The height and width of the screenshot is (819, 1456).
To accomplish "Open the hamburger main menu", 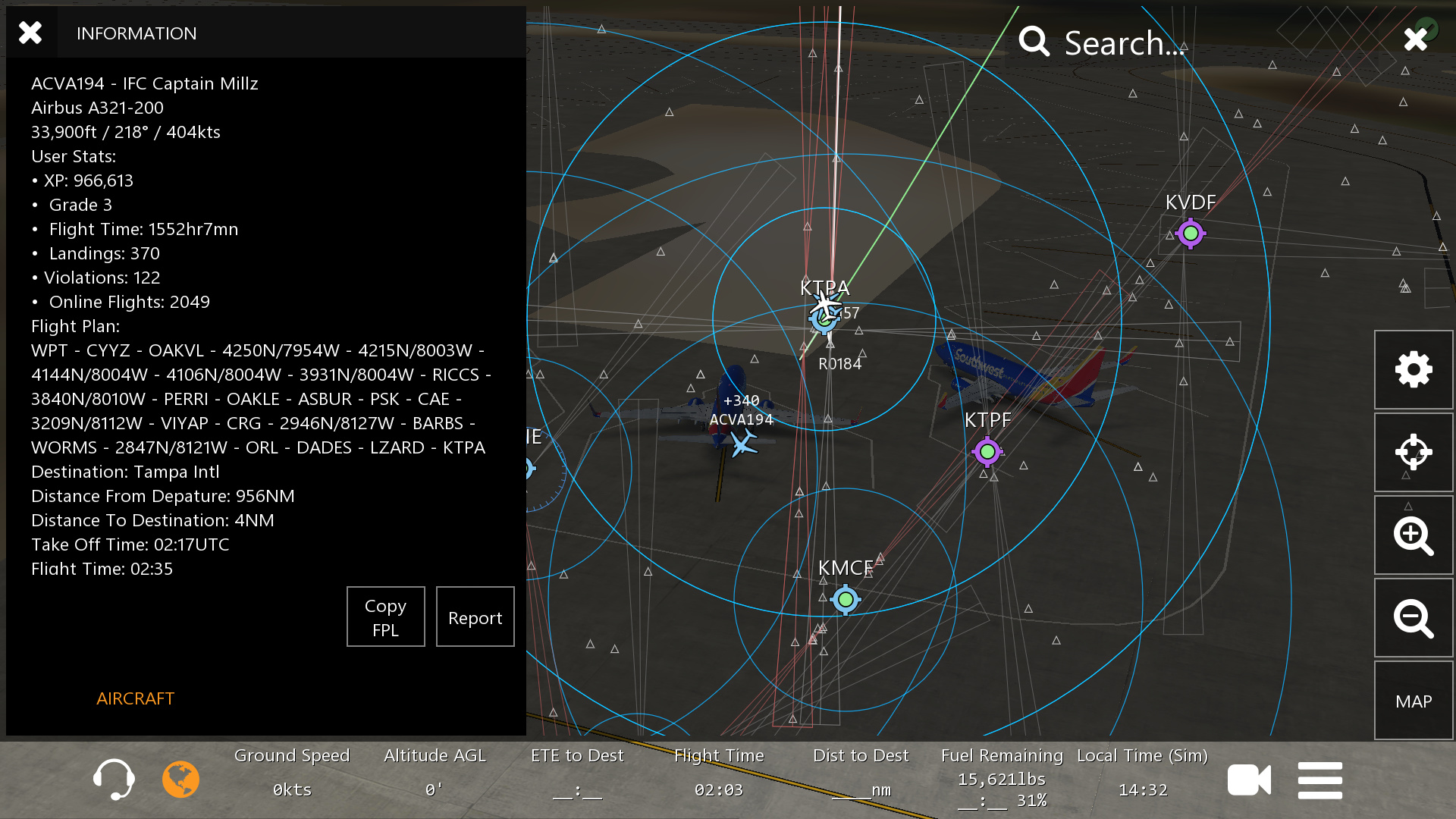I will coord(1319,780).
